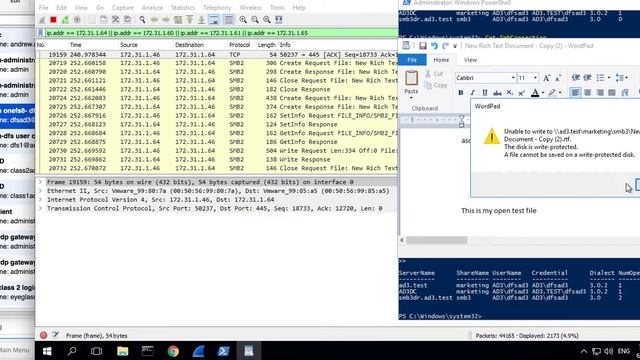Go forward in packet history
This screenshot has height=360, width=640.
[x=166, y=20]
